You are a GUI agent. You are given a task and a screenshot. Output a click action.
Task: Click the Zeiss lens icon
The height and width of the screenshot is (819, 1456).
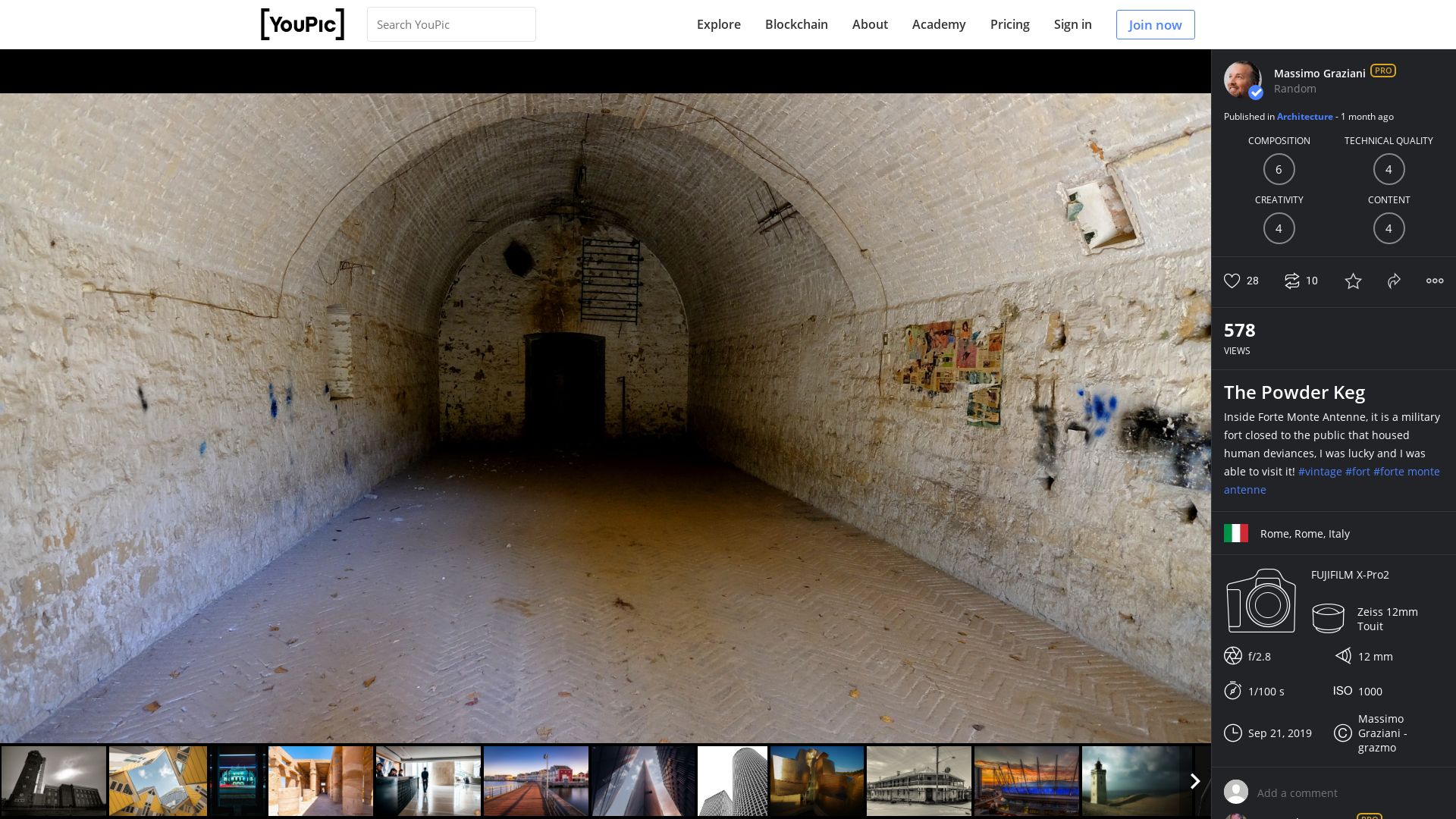1328,618
